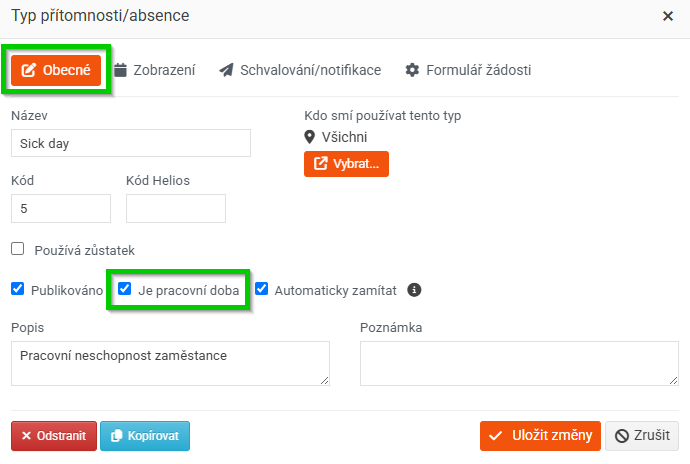Save with the Uložit změny button
The width and height of the screenshot is (690, 464).
pyautogui.click(x=540, y=436)
